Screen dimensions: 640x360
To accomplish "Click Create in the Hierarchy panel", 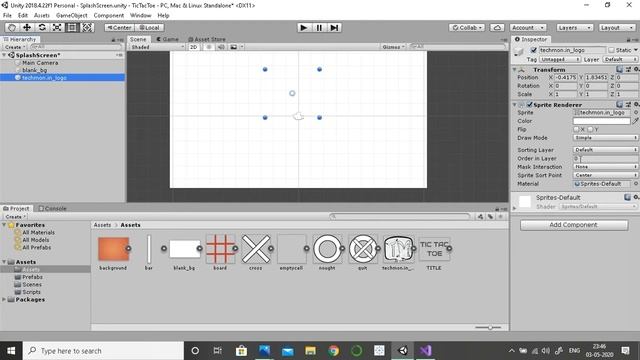I will point(16,47).
